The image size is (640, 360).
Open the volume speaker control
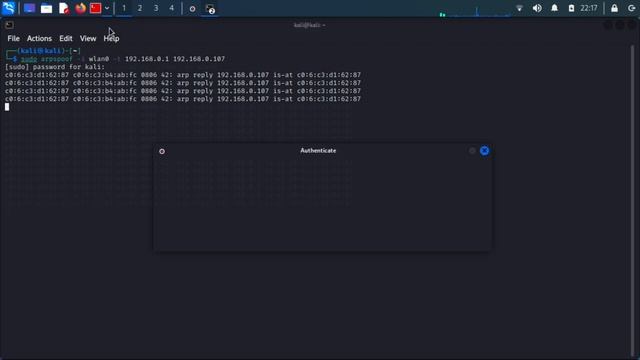click(x=537, y=8)
